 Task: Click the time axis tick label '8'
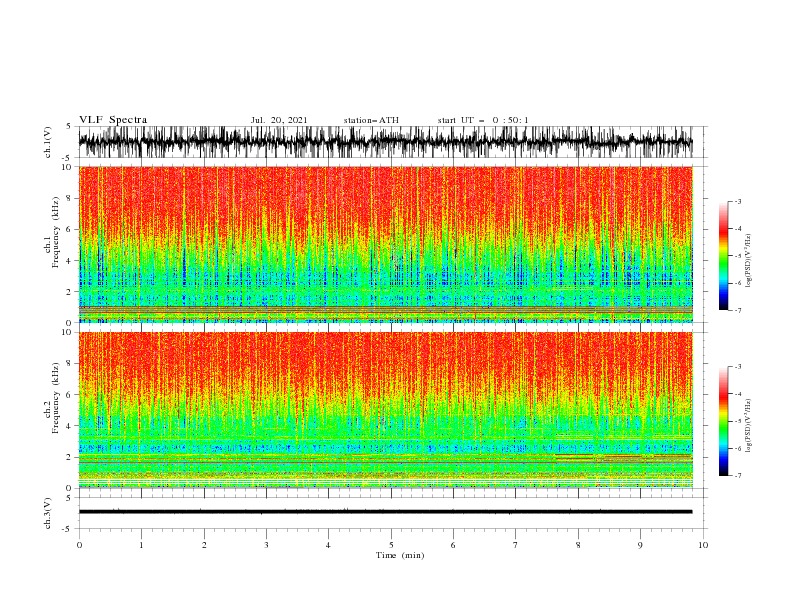578,545
